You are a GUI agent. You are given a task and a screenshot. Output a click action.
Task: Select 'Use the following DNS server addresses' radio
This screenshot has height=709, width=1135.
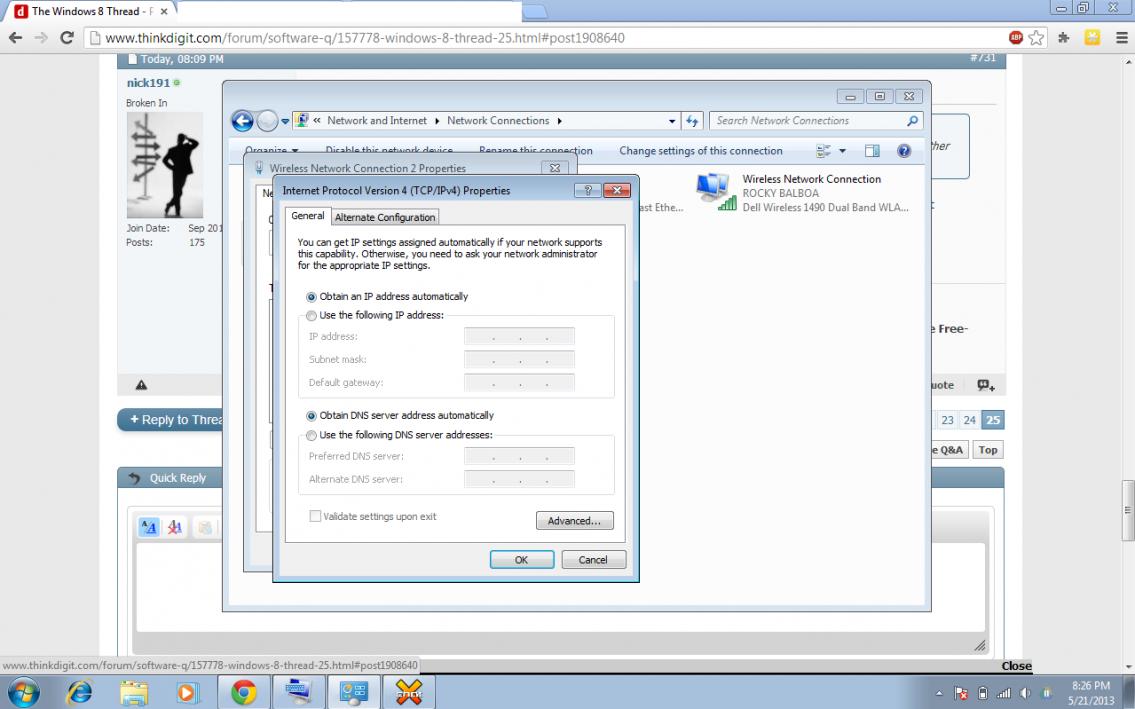pyautogui.click(x=311, y=436)
